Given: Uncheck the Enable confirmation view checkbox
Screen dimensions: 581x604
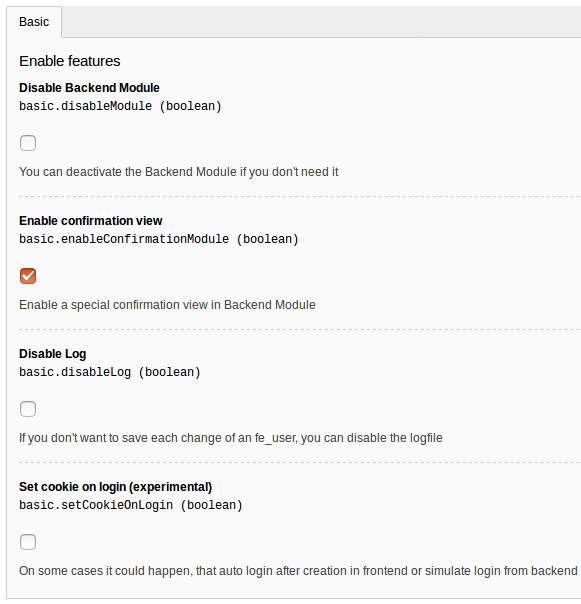Looking at the screenshot, I should point(28,276).
